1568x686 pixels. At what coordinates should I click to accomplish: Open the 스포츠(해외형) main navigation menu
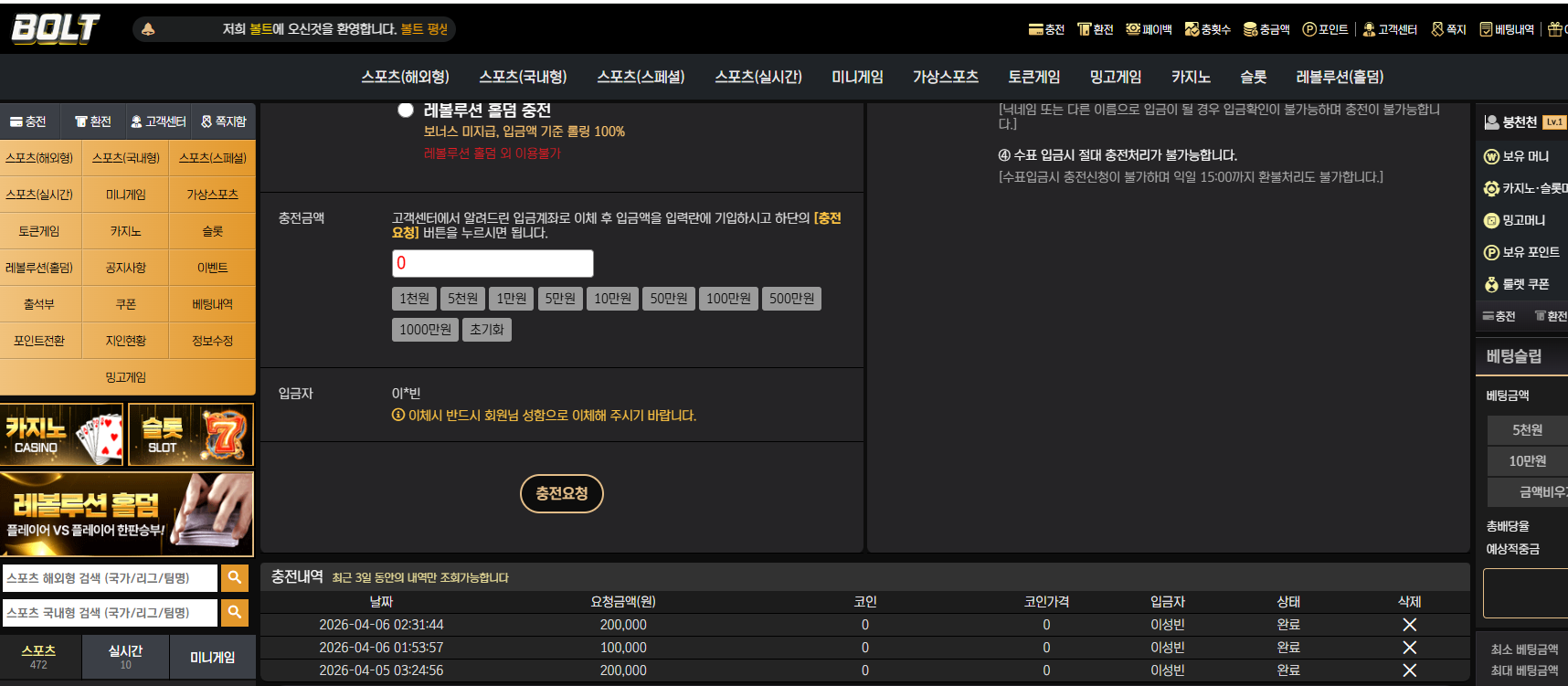pyautogui.click(x=406, y=77)
